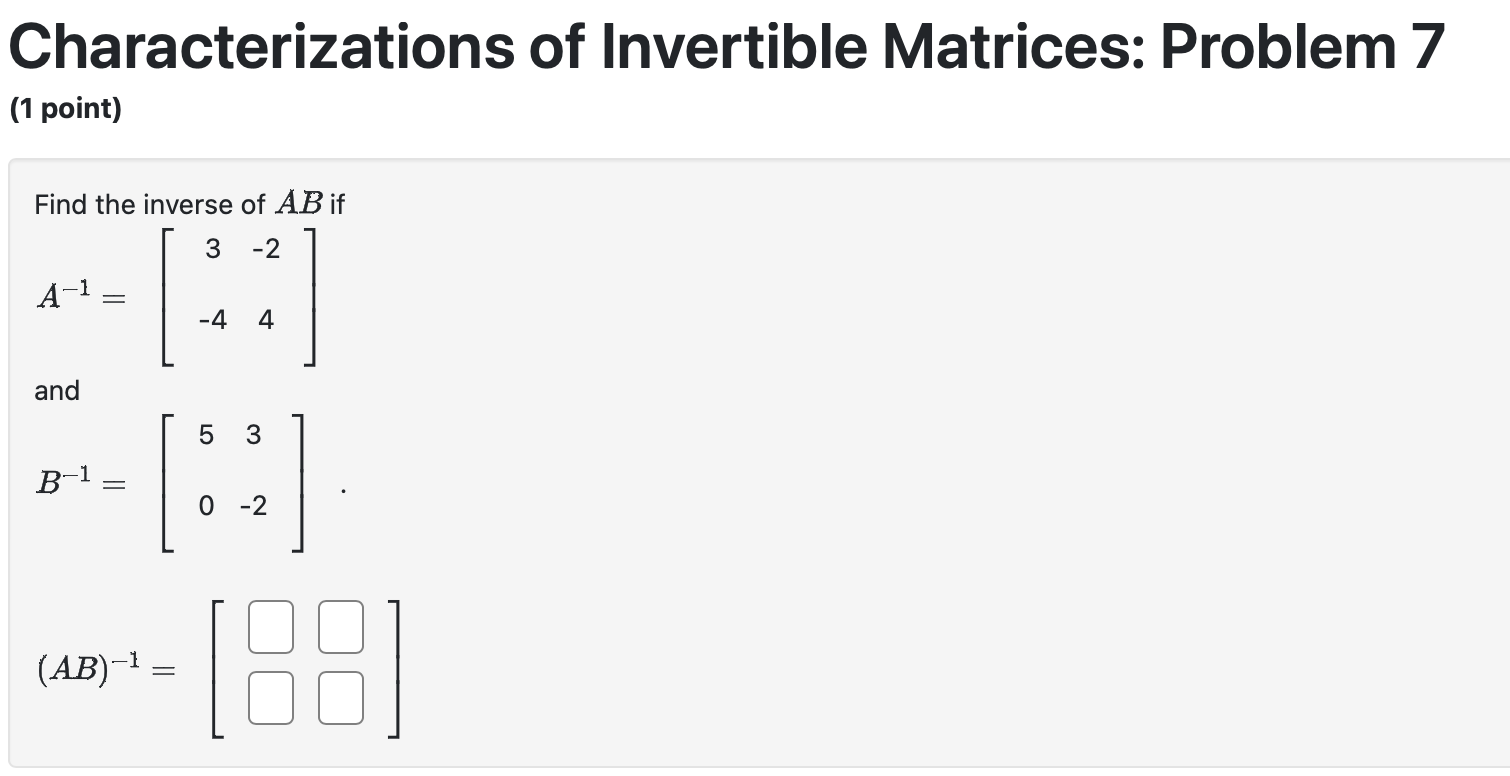Select the entry -2 in A inverse matrix
This screenshot has width=1510, height=776.
(265, 249)
